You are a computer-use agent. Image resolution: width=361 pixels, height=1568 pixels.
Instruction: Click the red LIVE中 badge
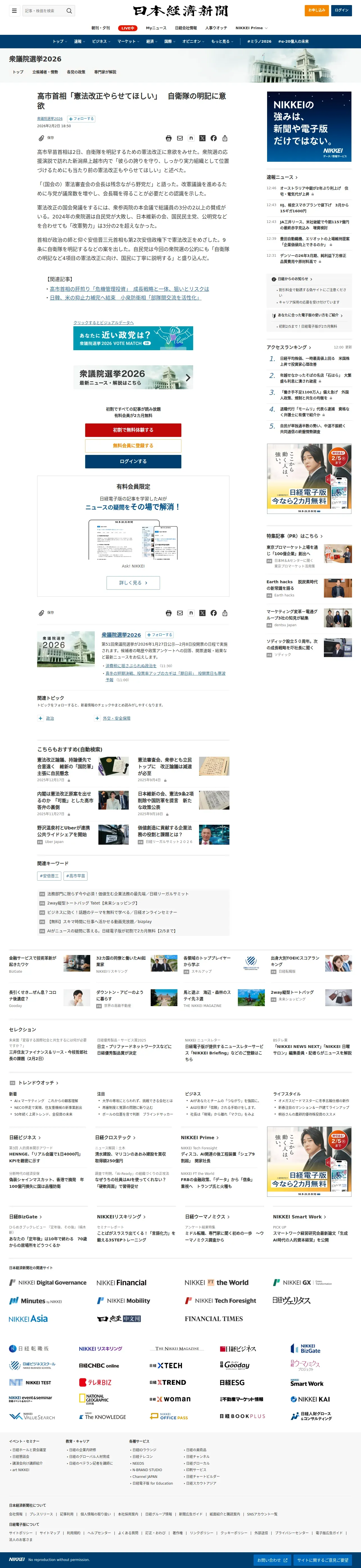(128, 28)
